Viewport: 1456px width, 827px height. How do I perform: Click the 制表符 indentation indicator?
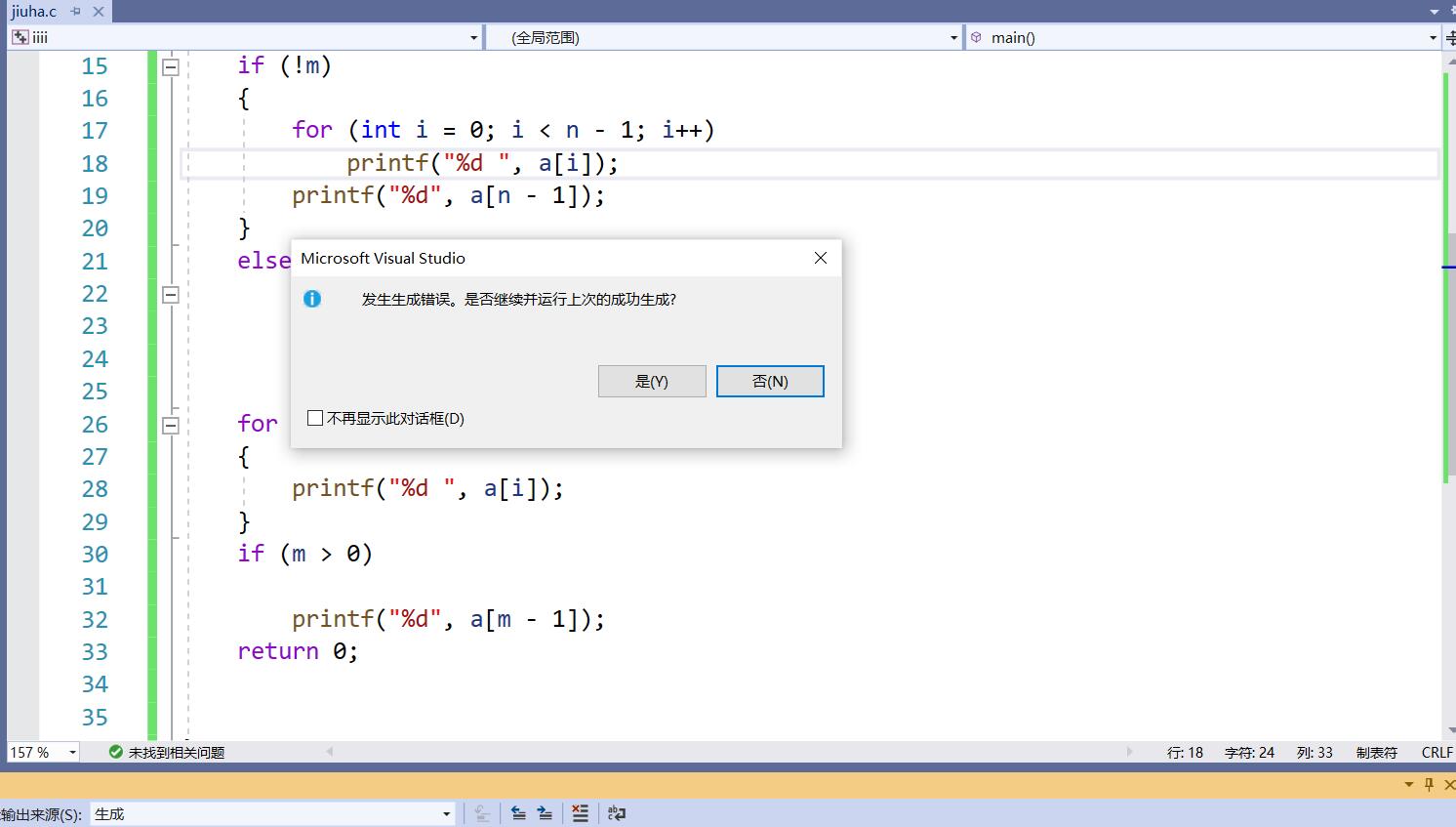click(1376, 753)
